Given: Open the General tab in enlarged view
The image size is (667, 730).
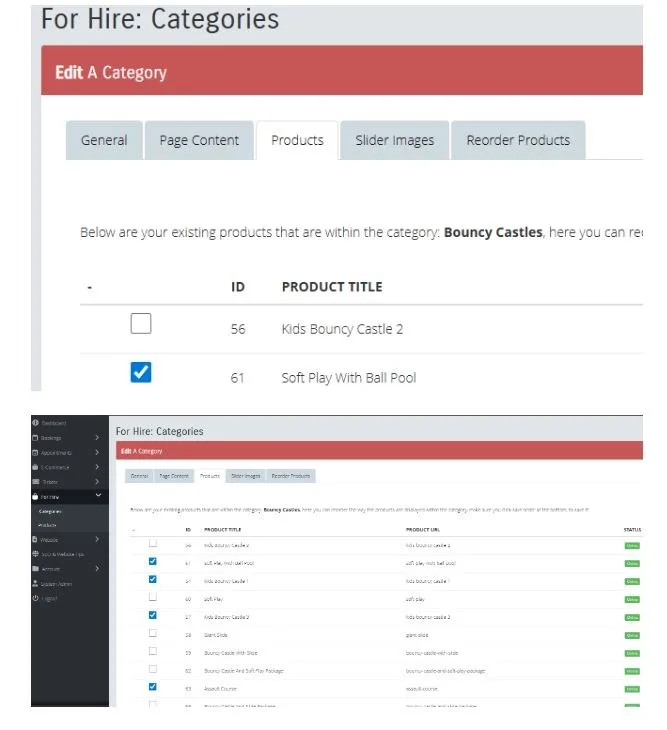Looking at the screenshot, I should click(104, 140).
